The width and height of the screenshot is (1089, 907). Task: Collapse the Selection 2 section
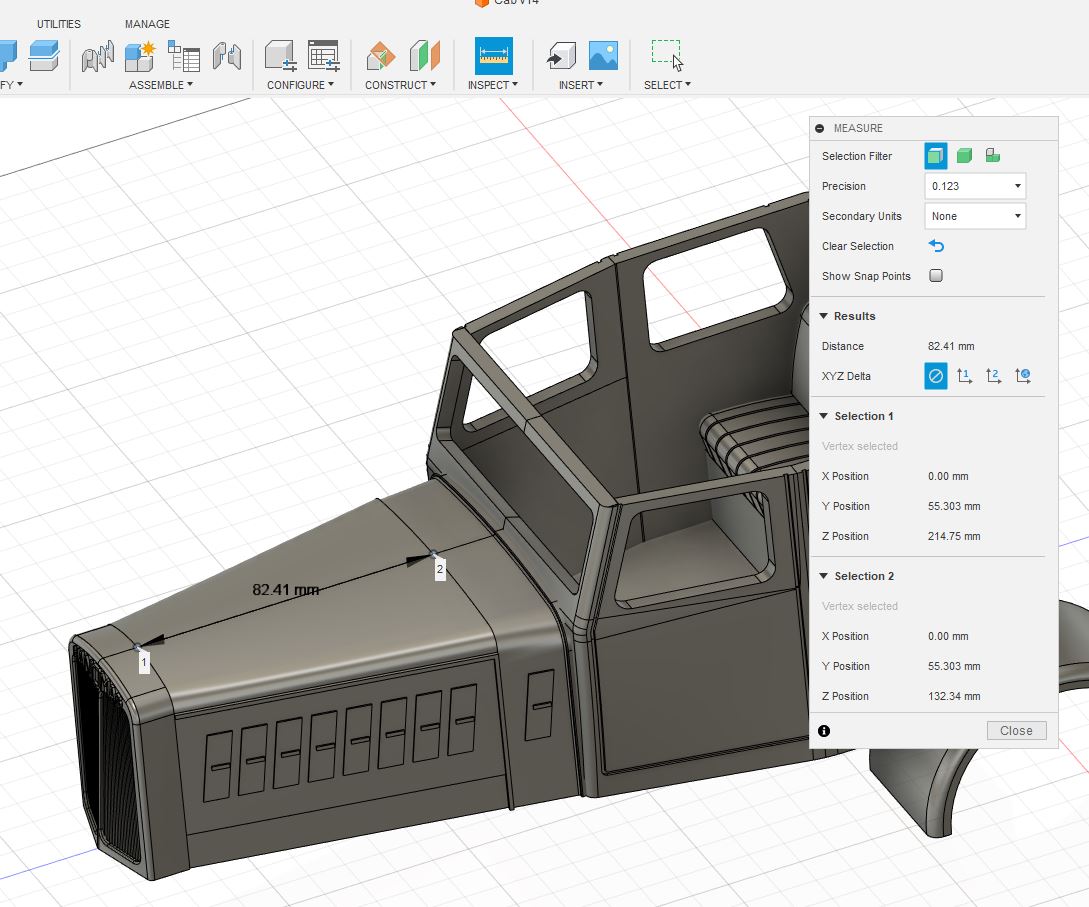(824, 576)
